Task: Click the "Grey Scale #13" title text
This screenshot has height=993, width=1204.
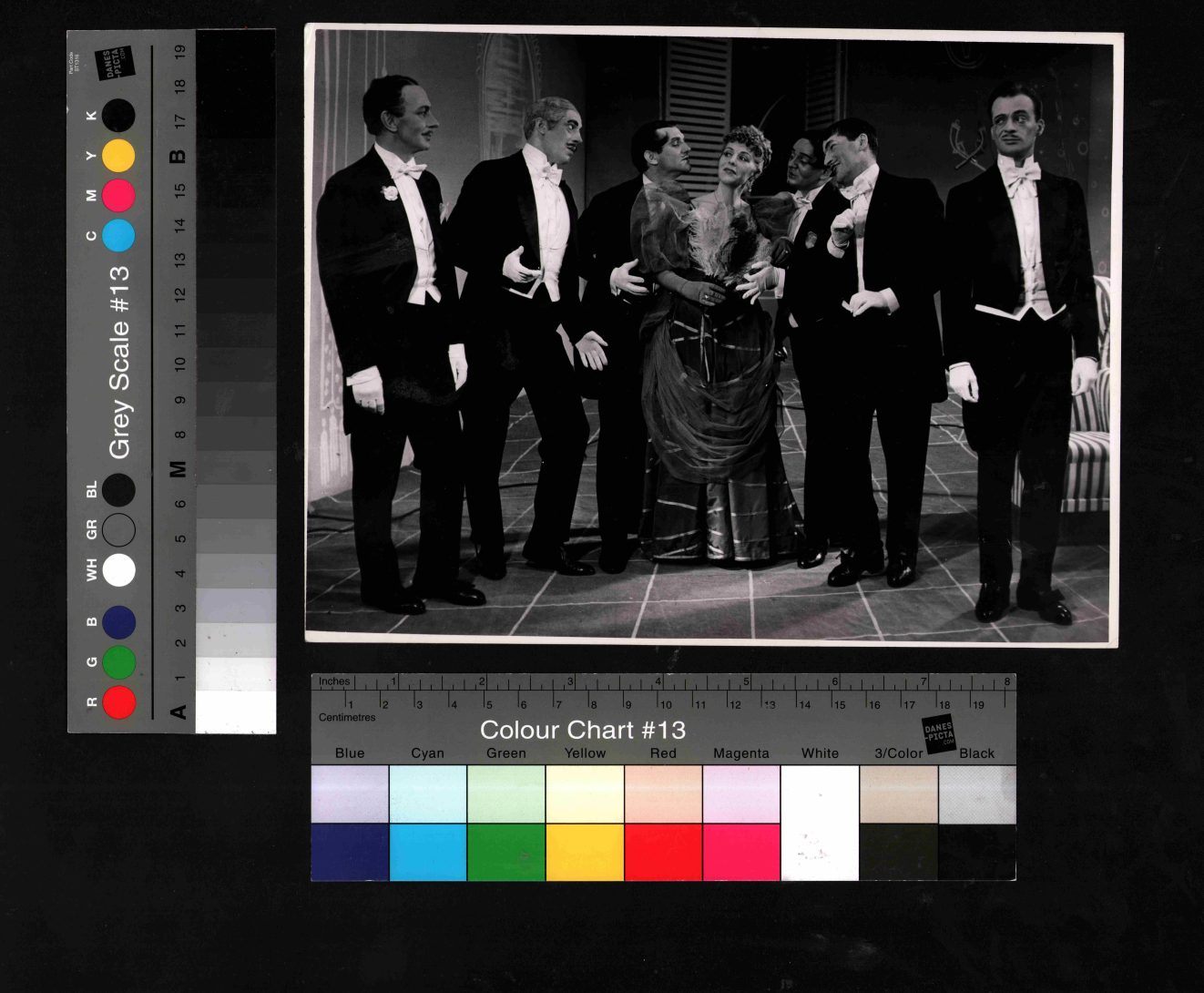Action: tap(119, 362)
